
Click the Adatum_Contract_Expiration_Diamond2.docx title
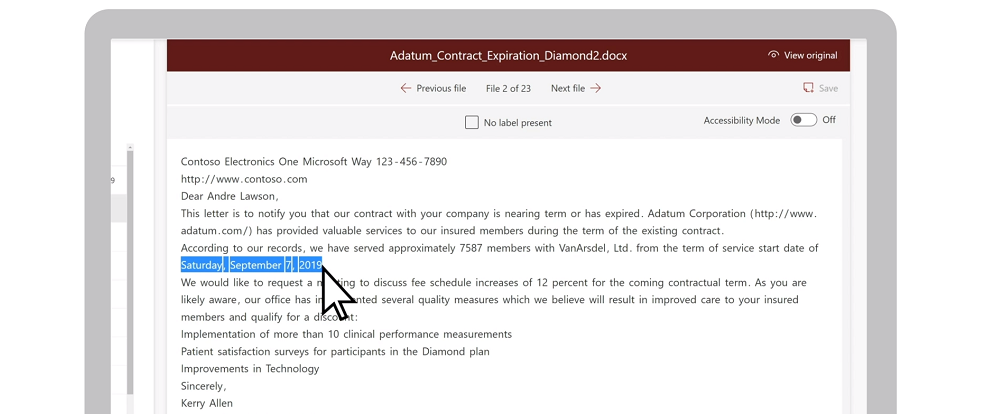tap(509, 56)
